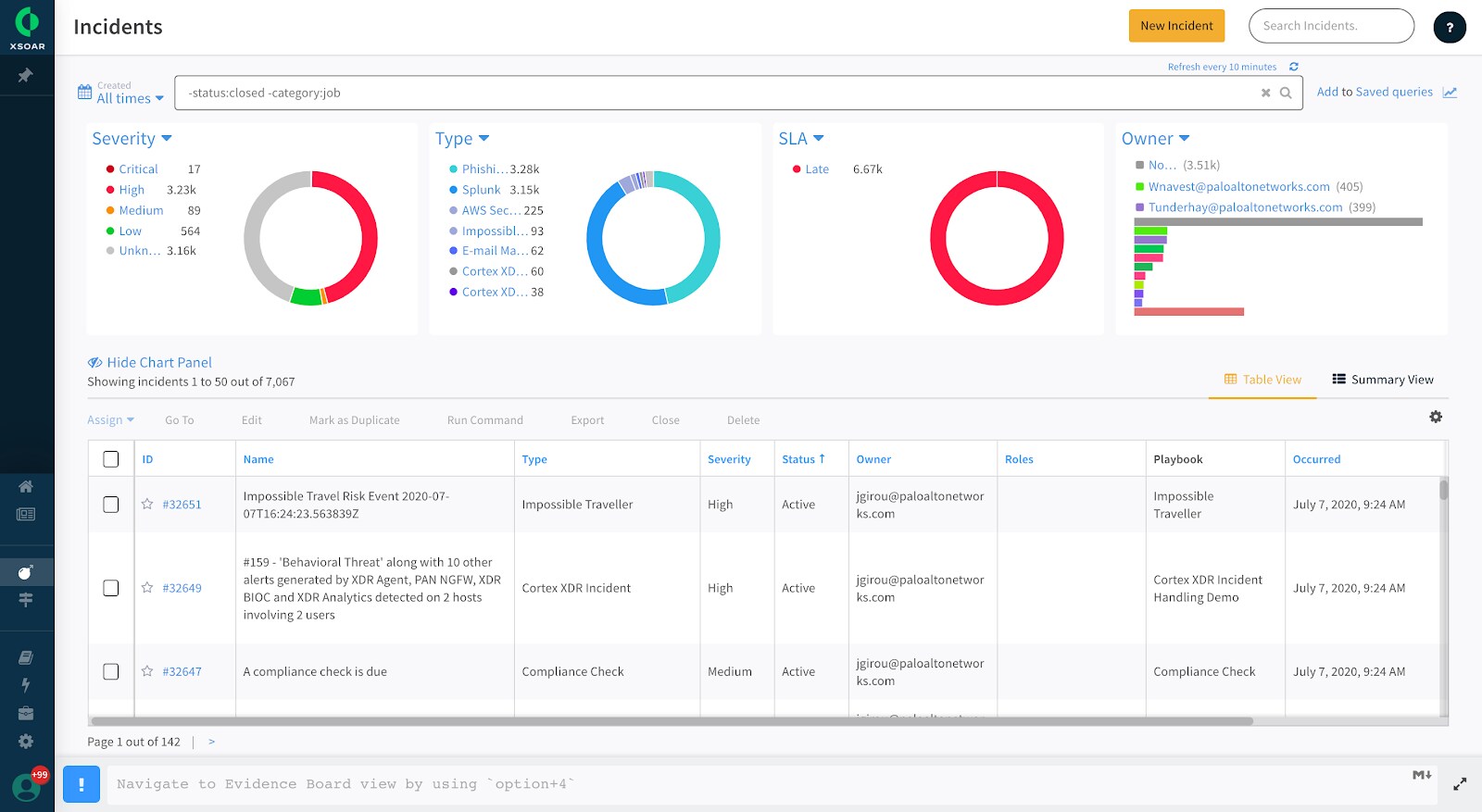Hide the chart panel
This screenshot has width=1482, height=812.
coord(150,363)
